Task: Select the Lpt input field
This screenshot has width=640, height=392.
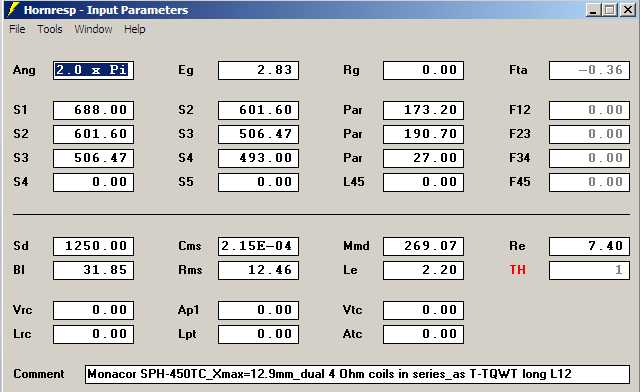Action: coord(258,334)
